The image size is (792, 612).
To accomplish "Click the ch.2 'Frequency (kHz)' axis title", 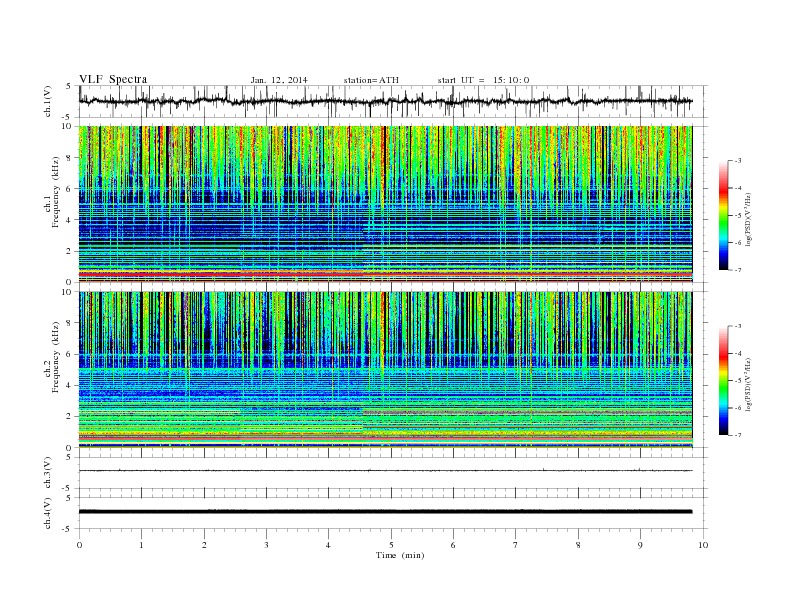I will coord(56,358).
